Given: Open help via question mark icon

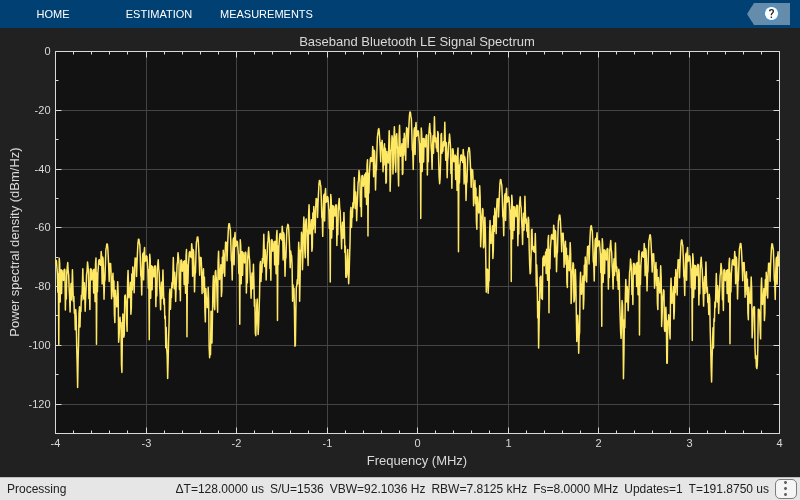Looking at the screenshot, I should (771, 14).
